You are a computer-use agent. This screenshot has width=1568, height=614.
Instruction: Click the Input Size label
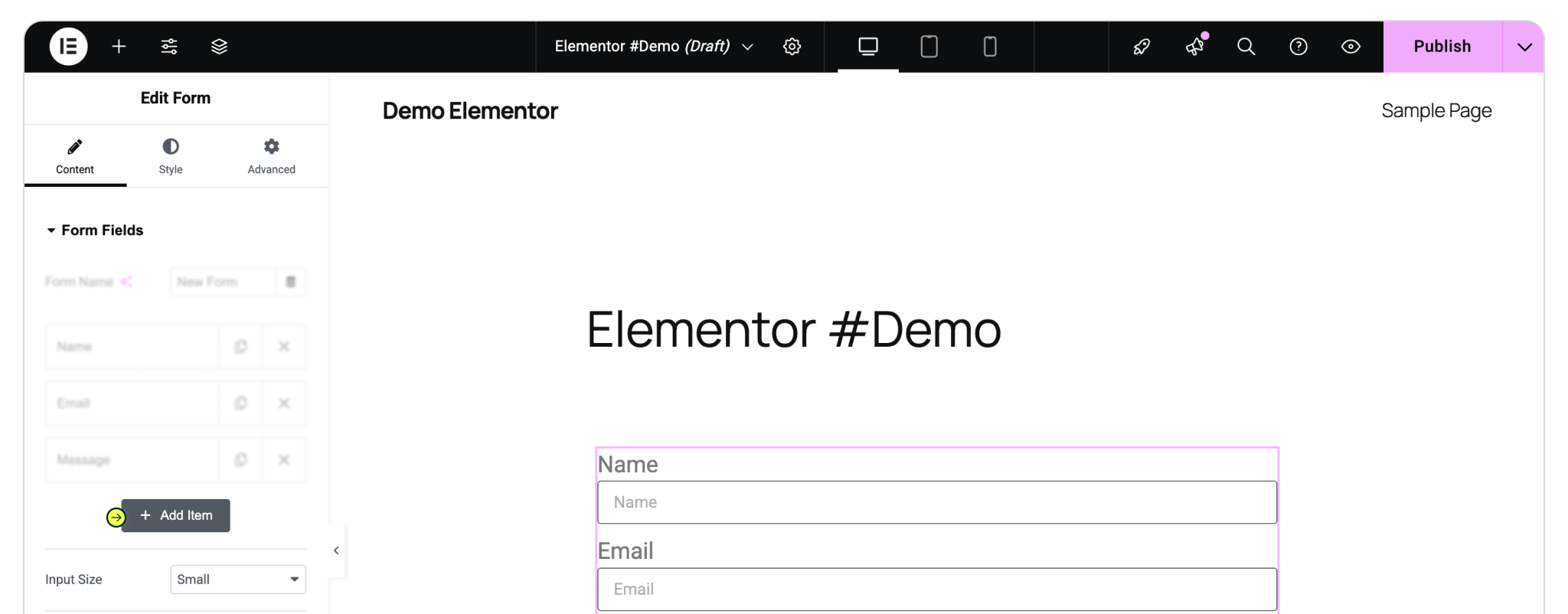pos(73,580)
